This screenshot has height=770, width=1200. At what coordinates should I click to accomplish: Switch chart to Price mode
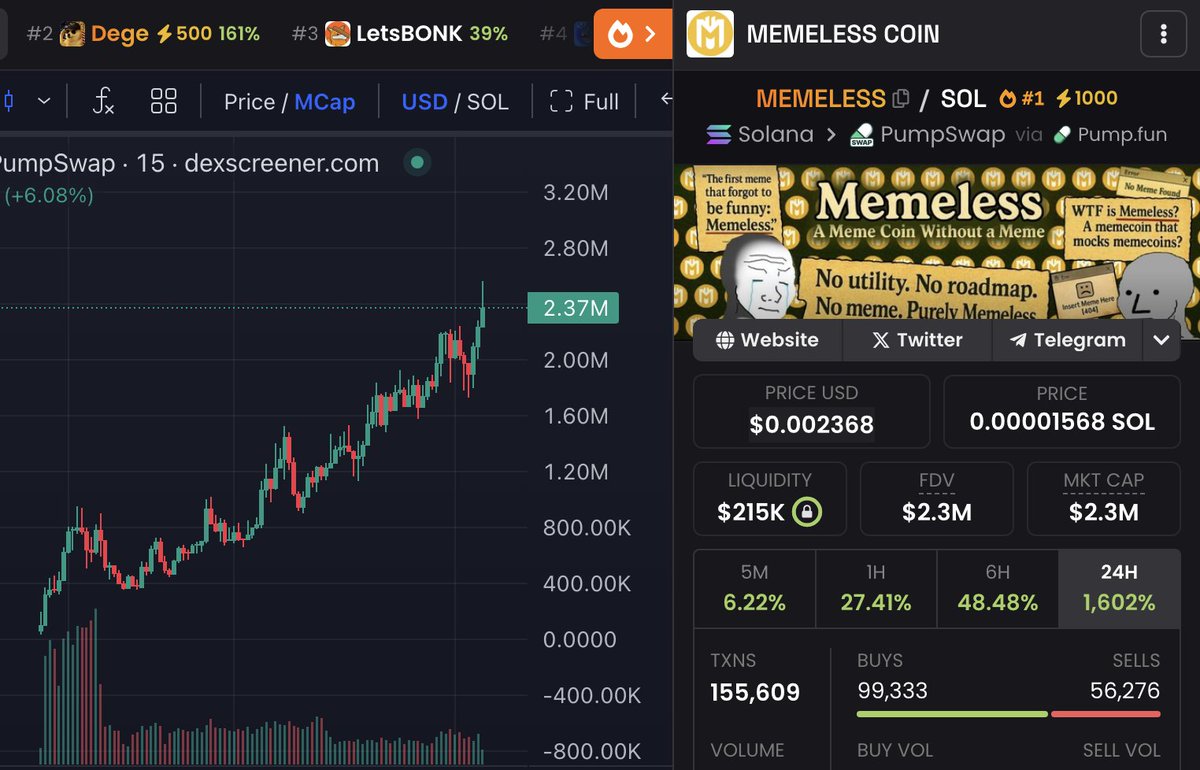pyautogui.click(x=249, y=102)
